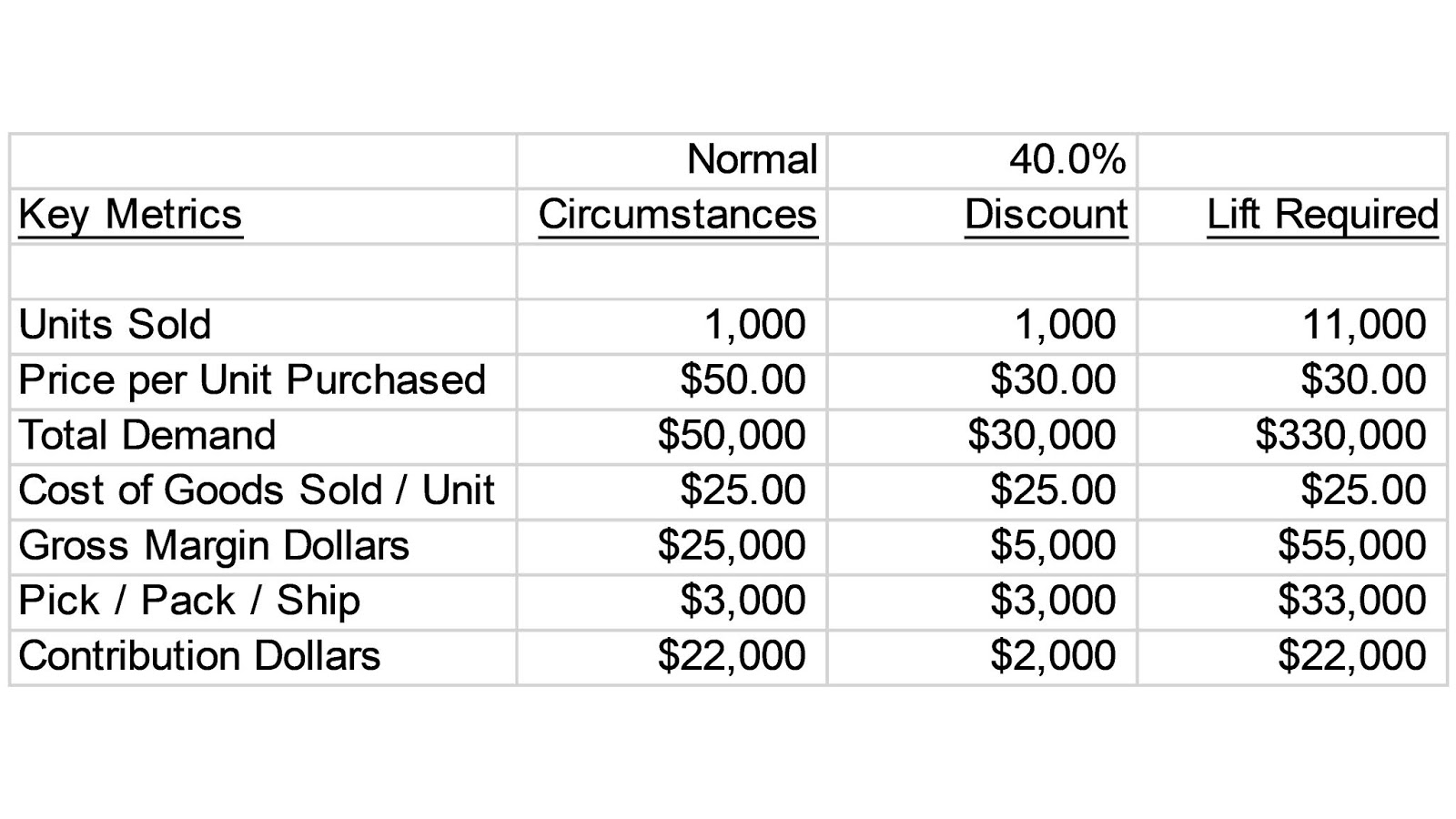Select the $5,000 gross margin cell
The width and height of the screenshot is (1456, 819).
point(1053,546)
